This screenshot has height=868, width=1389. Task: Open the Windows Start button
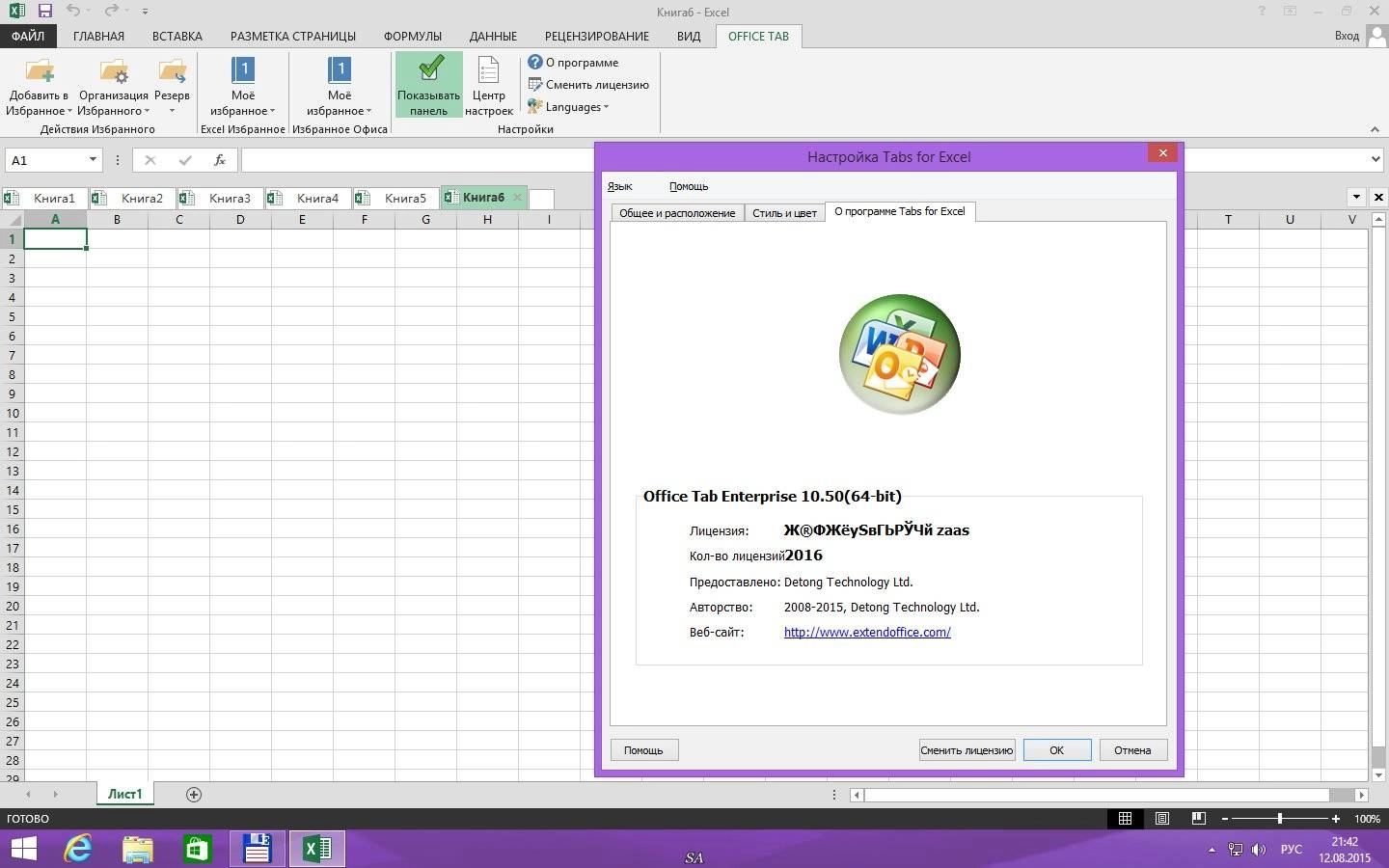[x=23, y=849]
